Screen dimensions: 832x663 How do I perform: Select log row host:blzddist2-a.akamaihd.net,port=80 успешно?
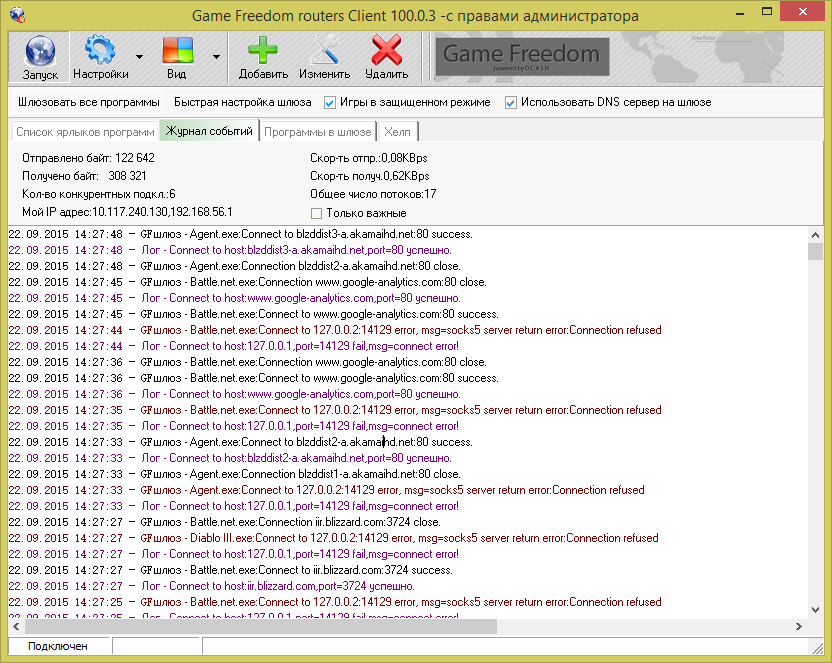coord(230,458)
